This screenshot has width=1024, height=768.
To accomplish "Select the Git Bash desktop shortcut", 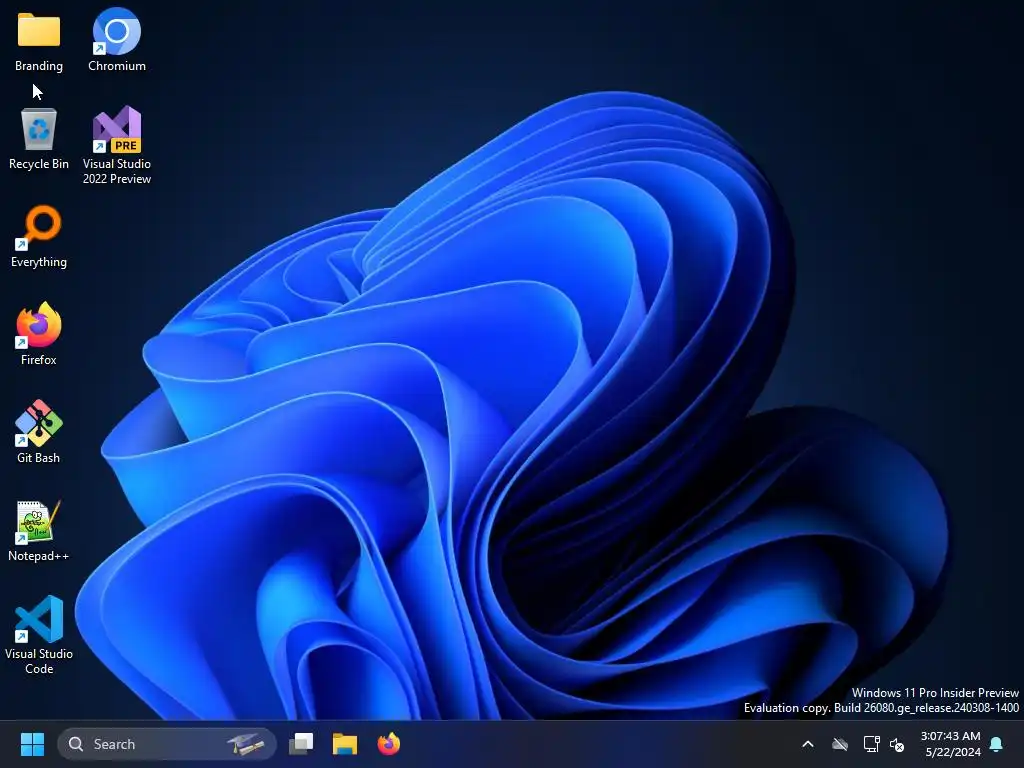I will click(x=39, y=432).
